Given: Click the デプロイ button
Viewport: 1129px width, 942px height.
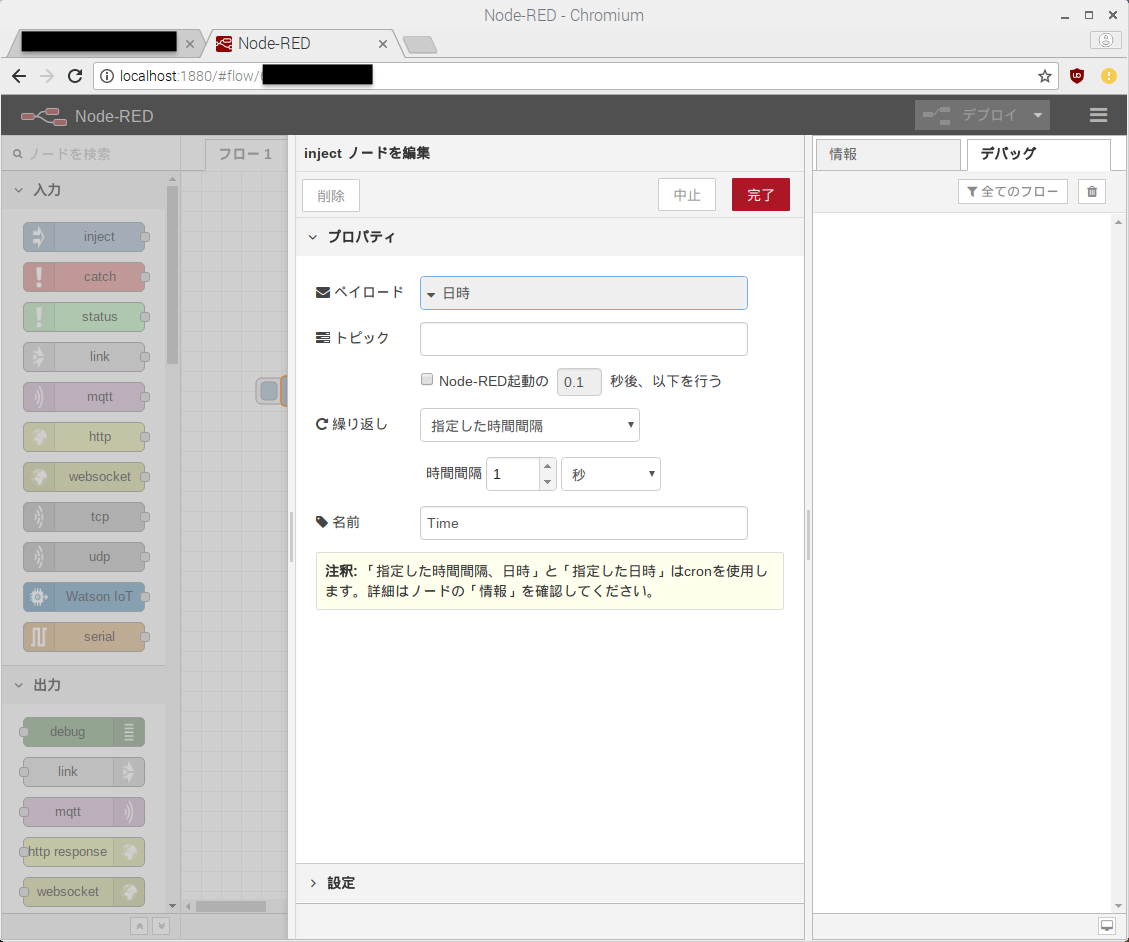Looking at the screenshot, I should point(971,115).
